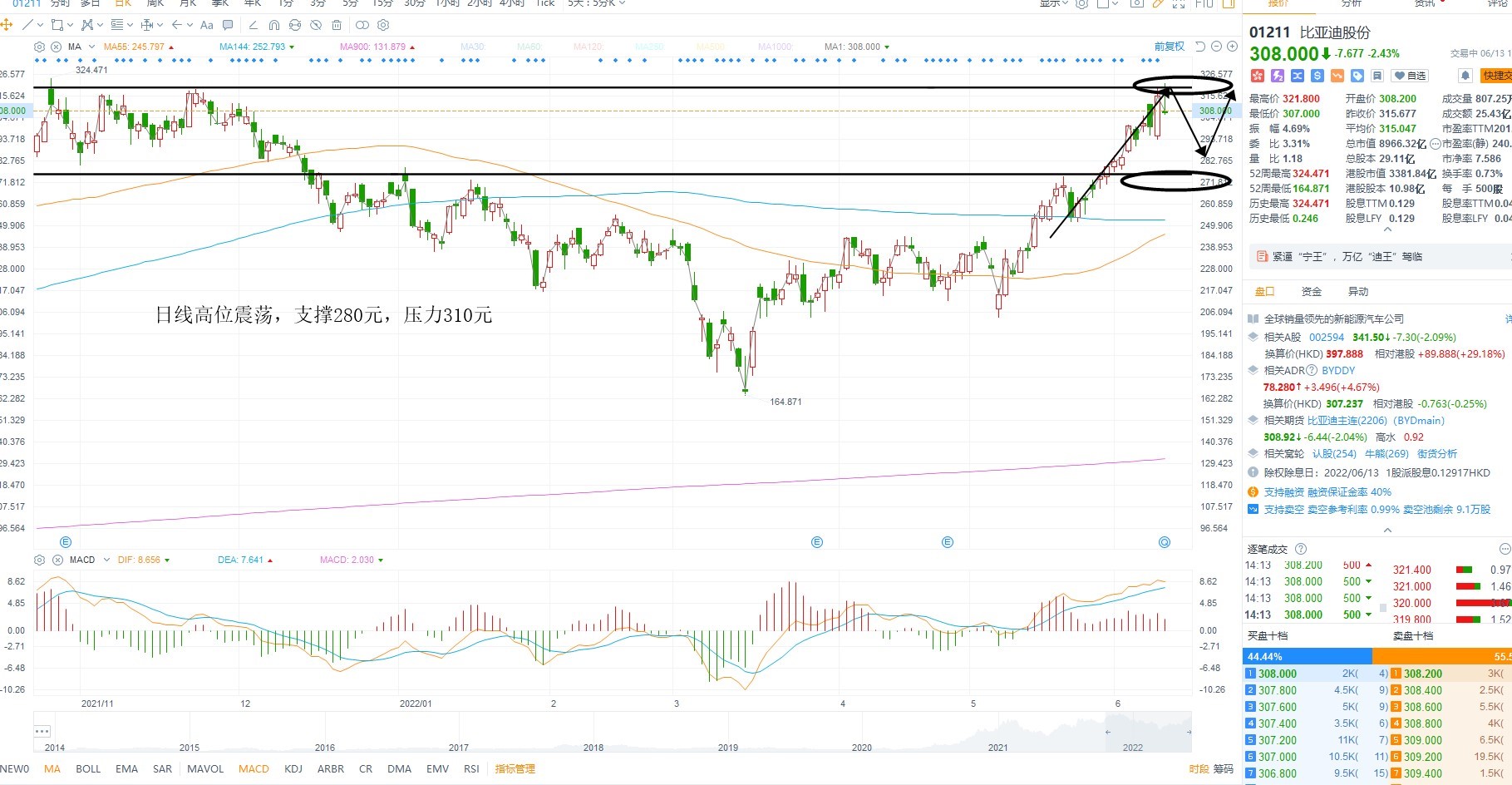The width and height of the screenshot is (1512, 785).
Task: Click the trash icon to delete drawings
Action: 337,25
